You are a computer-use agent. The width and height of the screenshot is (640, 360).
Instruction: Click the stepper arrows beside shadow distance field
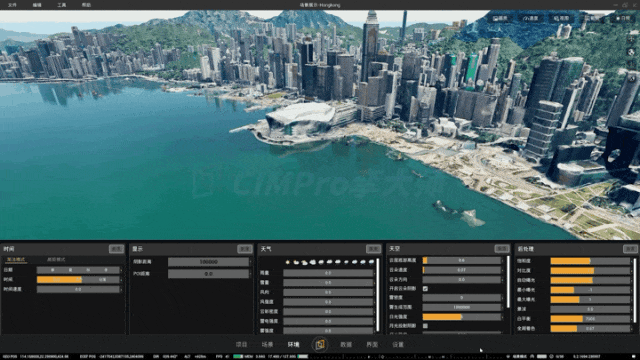[x=251, y=262]
